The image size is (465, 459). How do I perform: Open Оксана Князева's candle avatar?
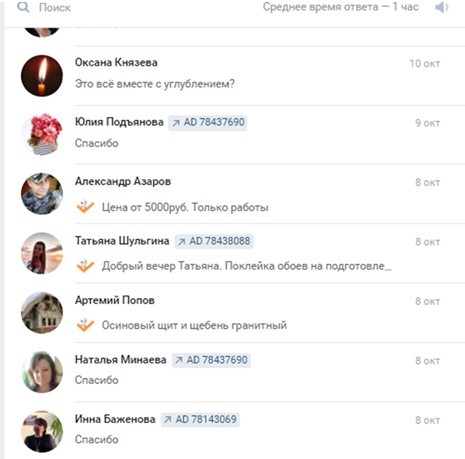coord(42,76)
